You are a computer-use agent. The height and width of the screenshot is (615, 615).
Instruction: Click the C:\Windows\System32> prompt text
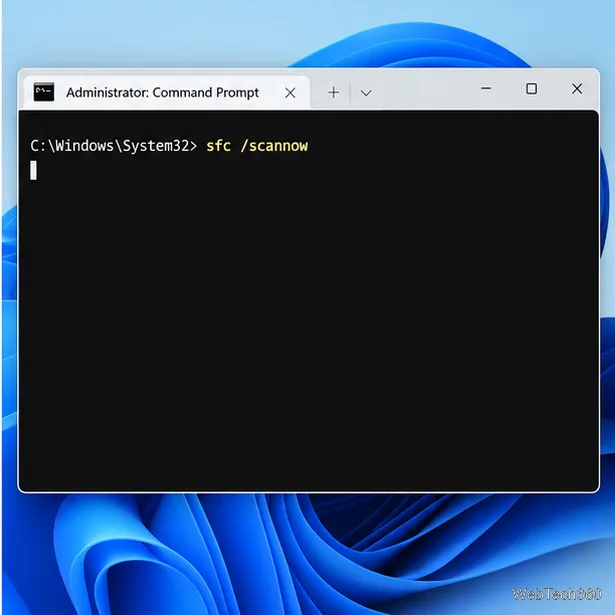tap(114, 146)
